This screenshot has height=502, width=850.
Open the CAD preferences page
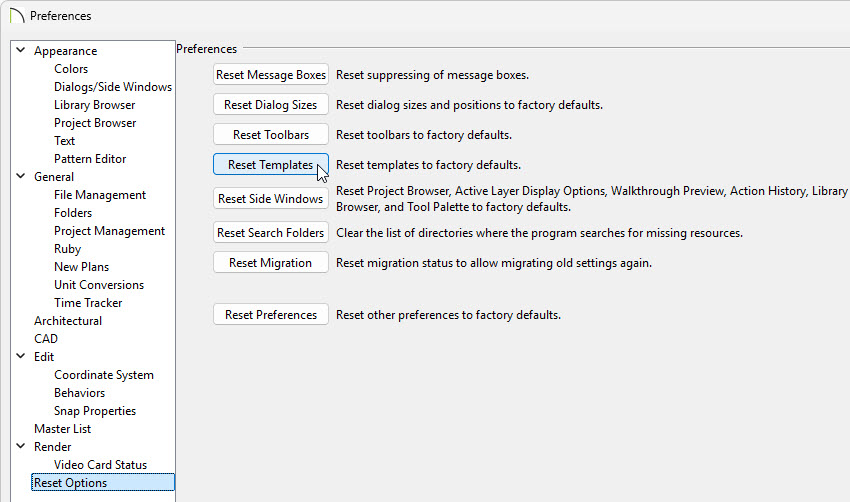coord(46,339)
